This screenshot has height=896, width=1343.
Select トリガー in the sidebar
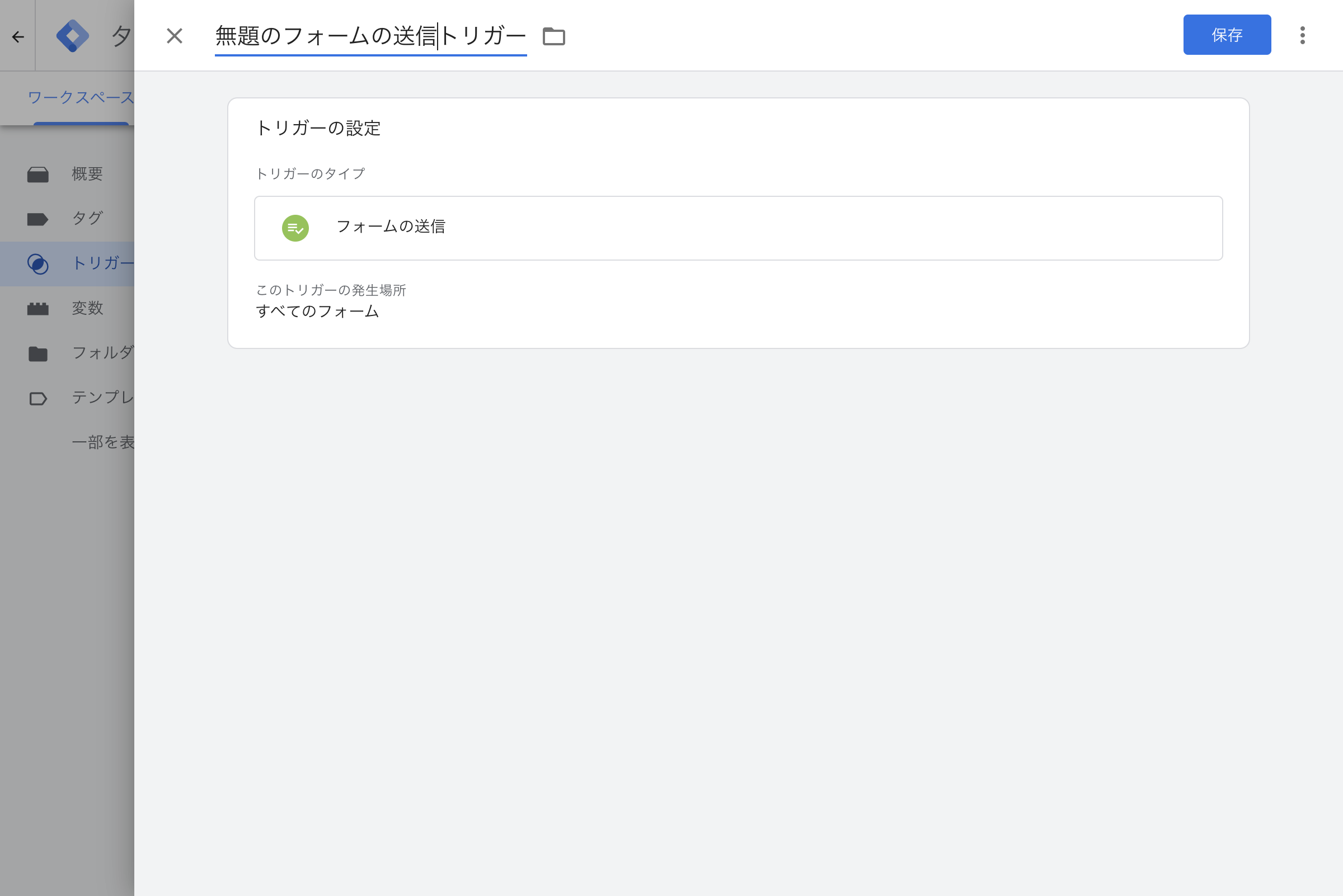click(x=67, y=263)
